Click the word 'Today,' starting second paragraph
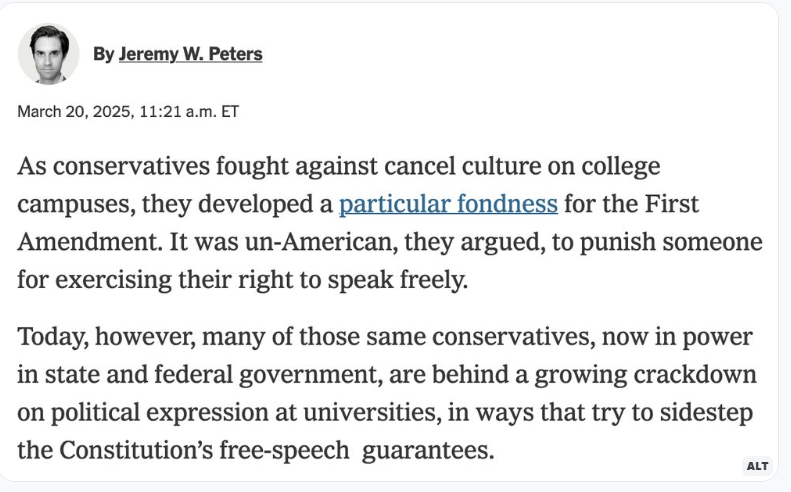The height and width of the screenshot is (492, 791). [53, 337]
